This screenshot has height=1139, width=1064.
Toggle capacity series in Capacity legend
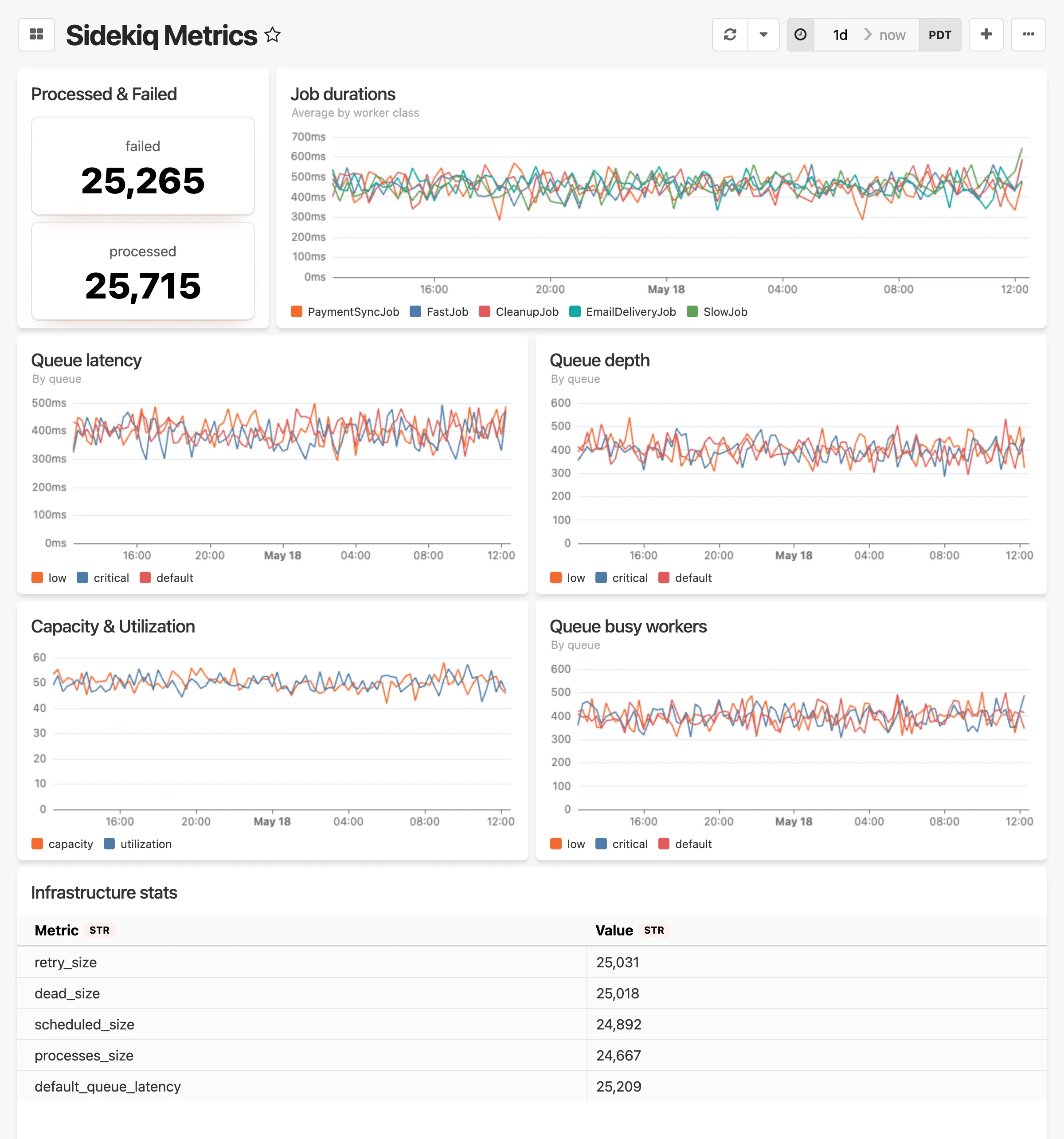pyautogui.click(x=63, y=843)
